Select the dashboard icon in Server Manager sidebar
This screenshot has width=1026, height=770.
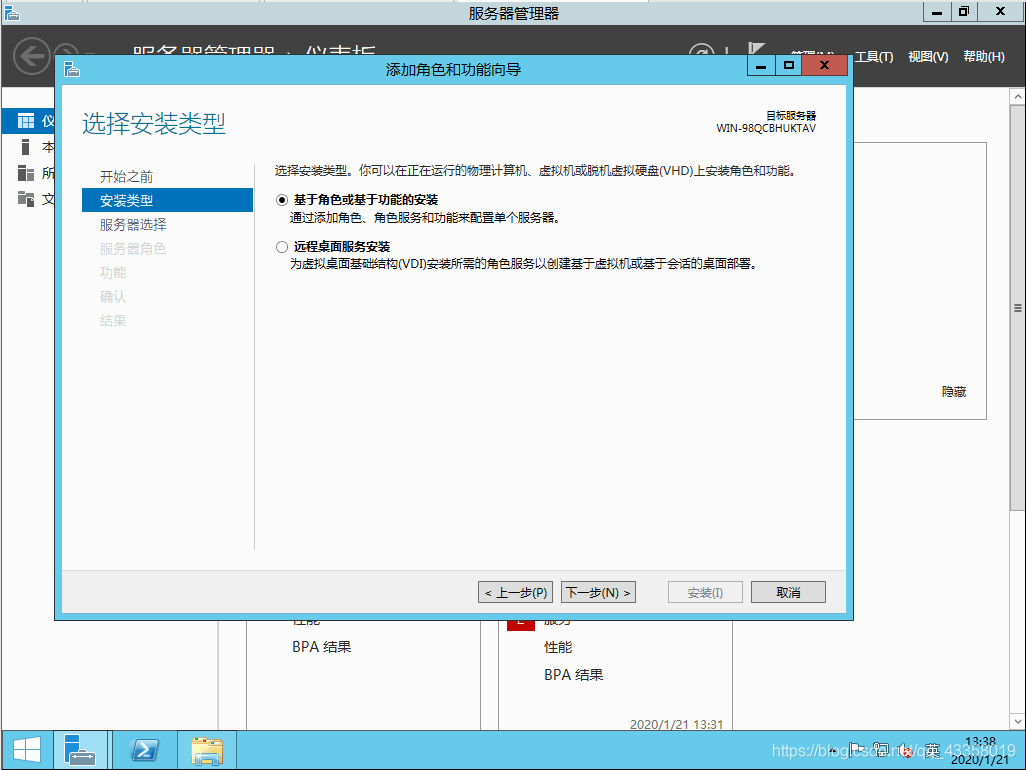coord(26,121)
